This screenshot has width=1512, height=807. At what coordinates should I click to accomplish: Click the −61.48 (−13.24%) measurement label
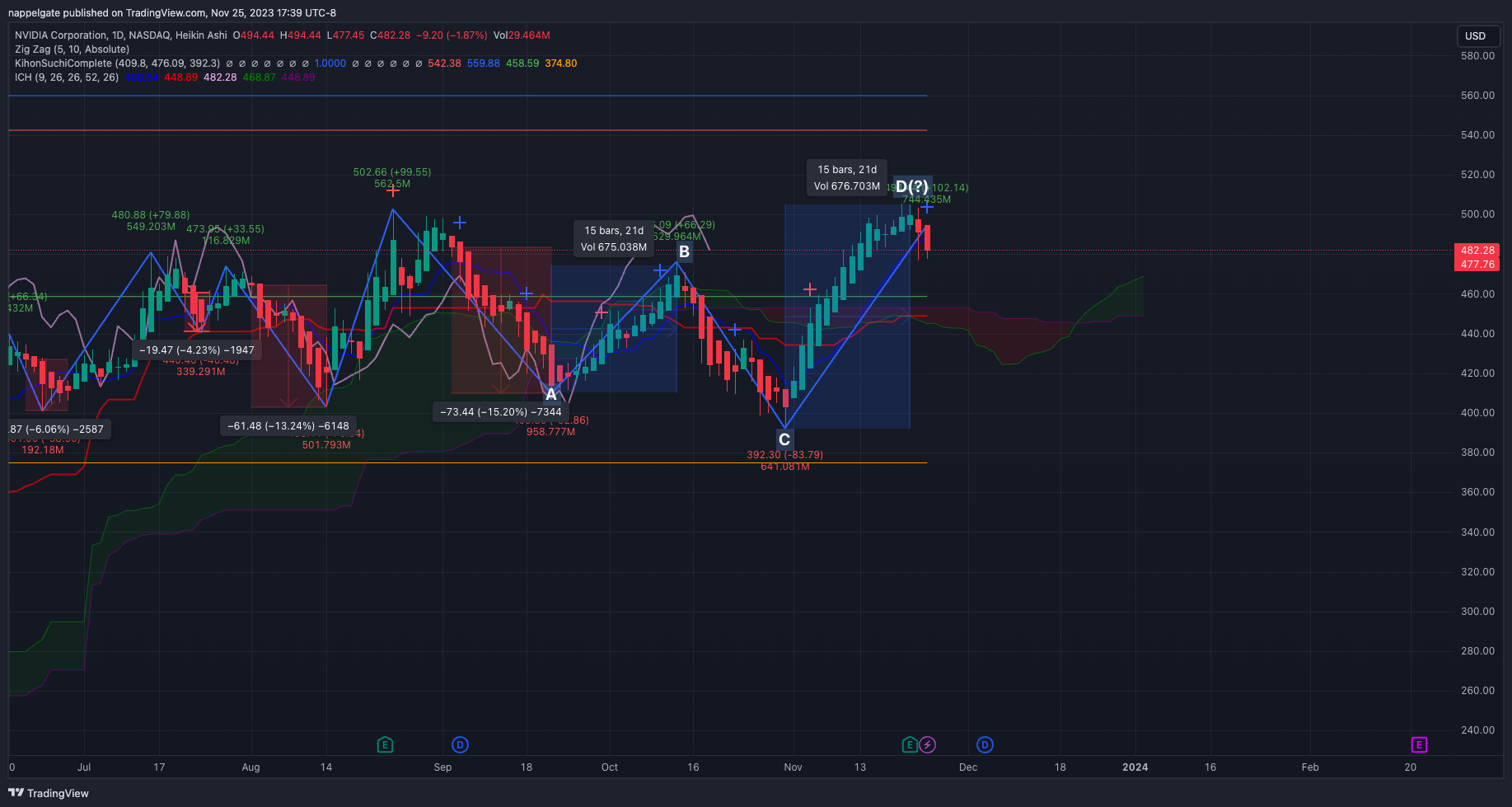(x=288, y=426)
